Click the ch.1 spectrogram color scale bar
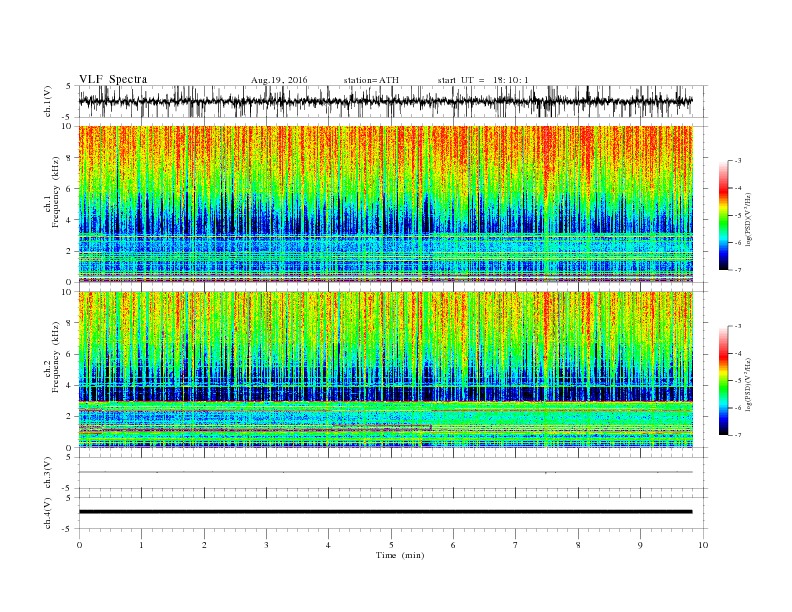 [x=723, y=215]
